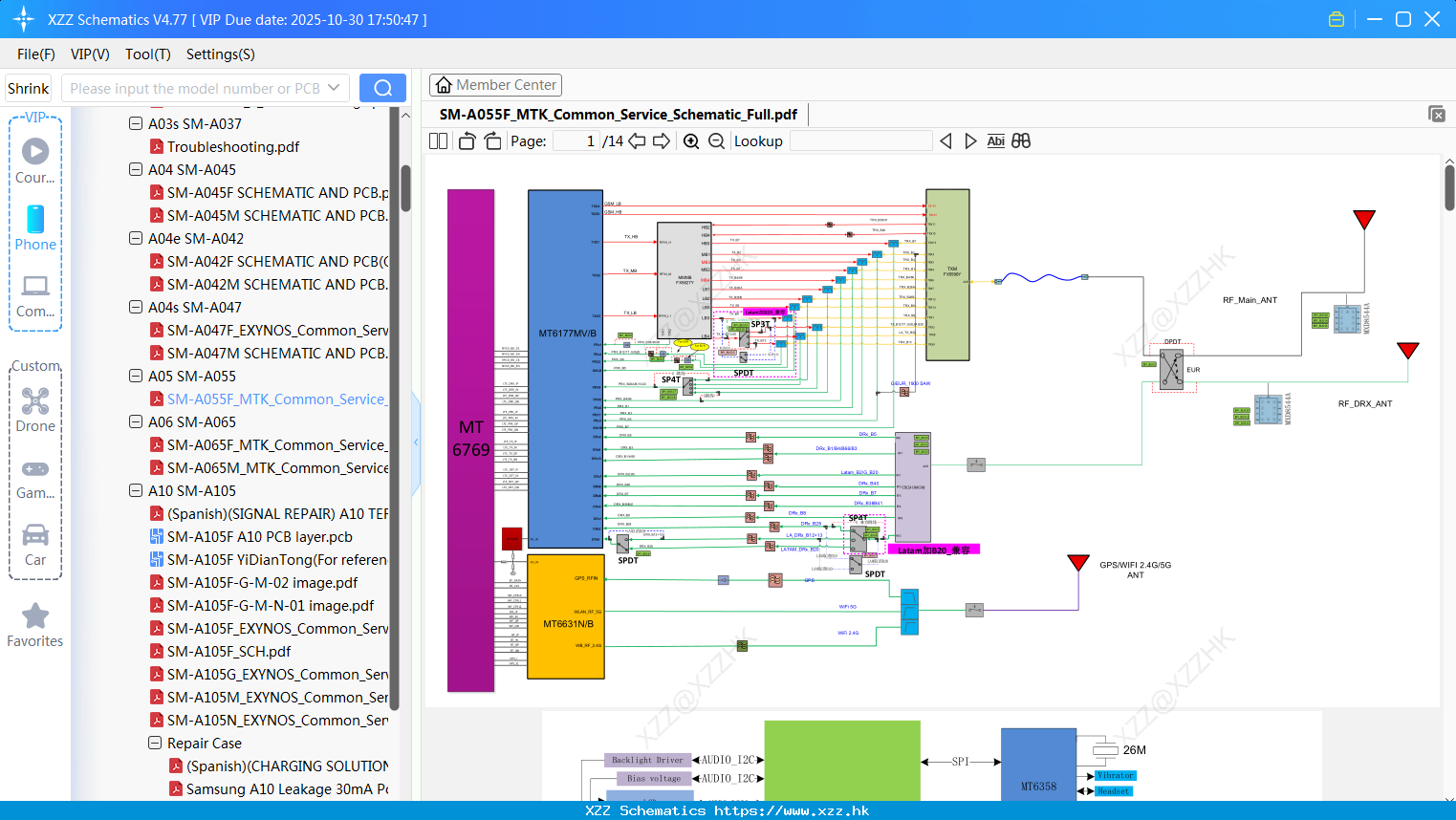Collapse the A10 SM-A105 folder
1456x820 pixels.
(136, 490)
